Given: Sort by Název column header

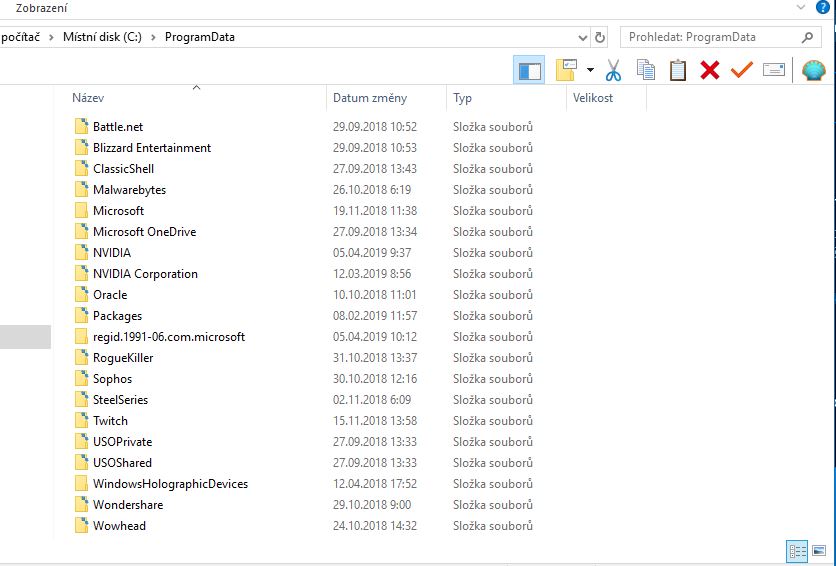Looking at the screenshot, I should tap(88, 98).
